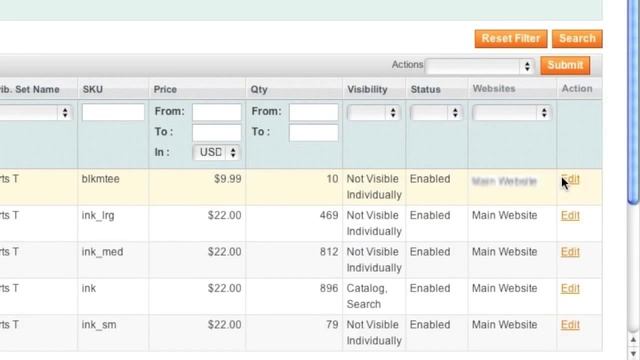Click the quantity 469 cell
The image size is (640, 360).
pyautogui.click(x=294, y=224)
